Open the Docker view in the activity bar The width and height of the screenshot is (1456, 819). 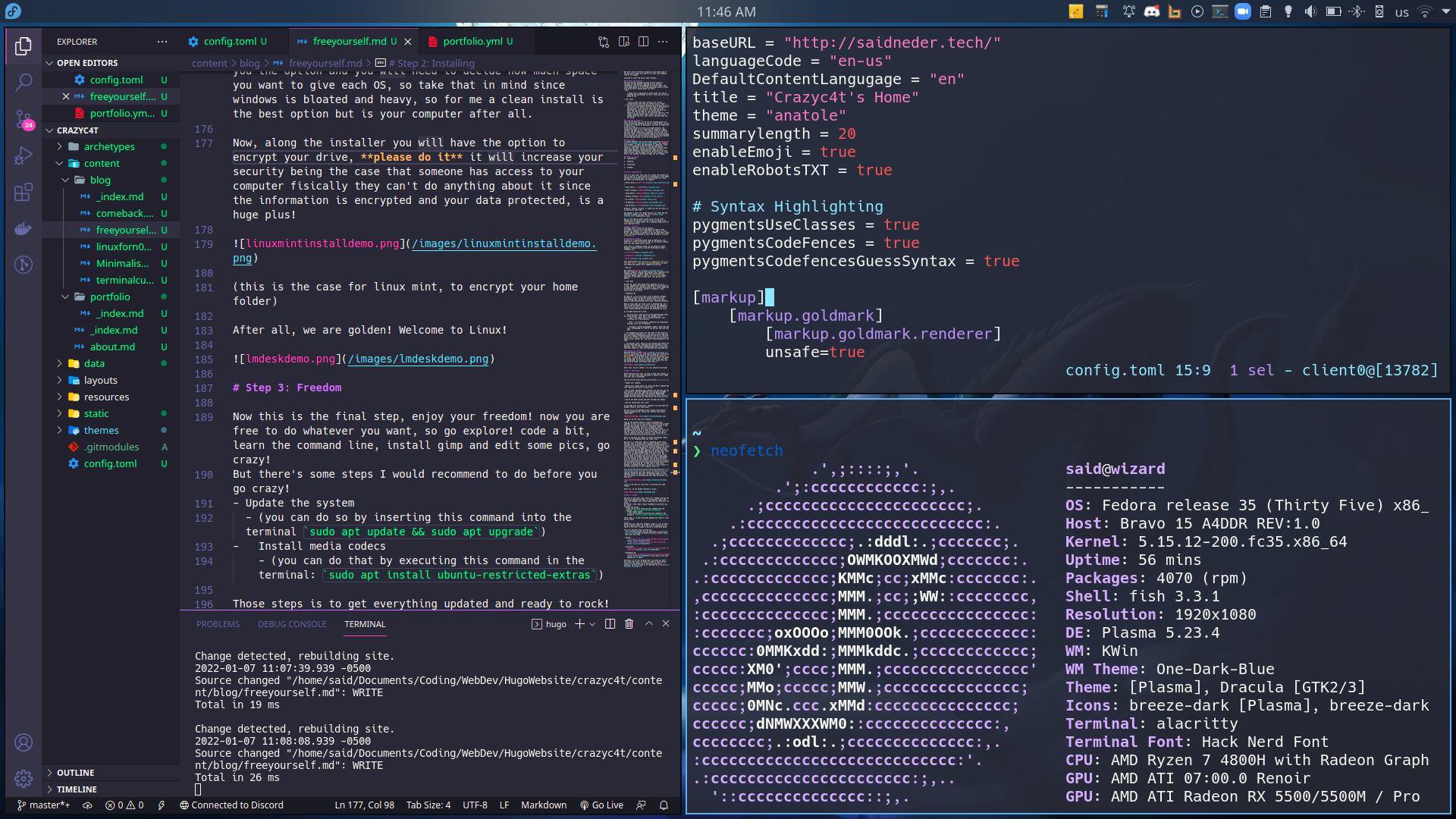pyautogui.click(x=24, y=228)
